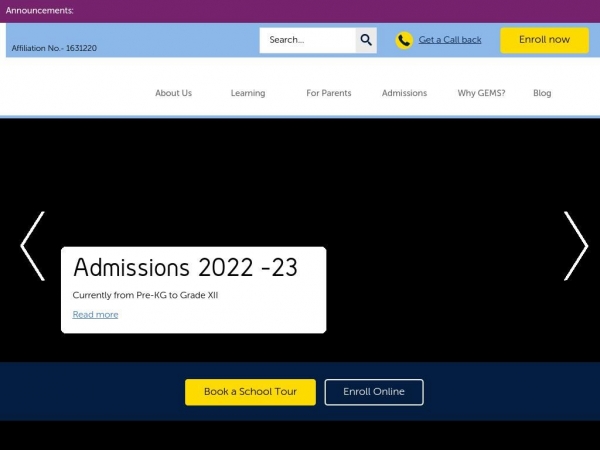This screenshot has width=600, height=450.
Task: Open the Get a Call back link
Action: (449, 40)
